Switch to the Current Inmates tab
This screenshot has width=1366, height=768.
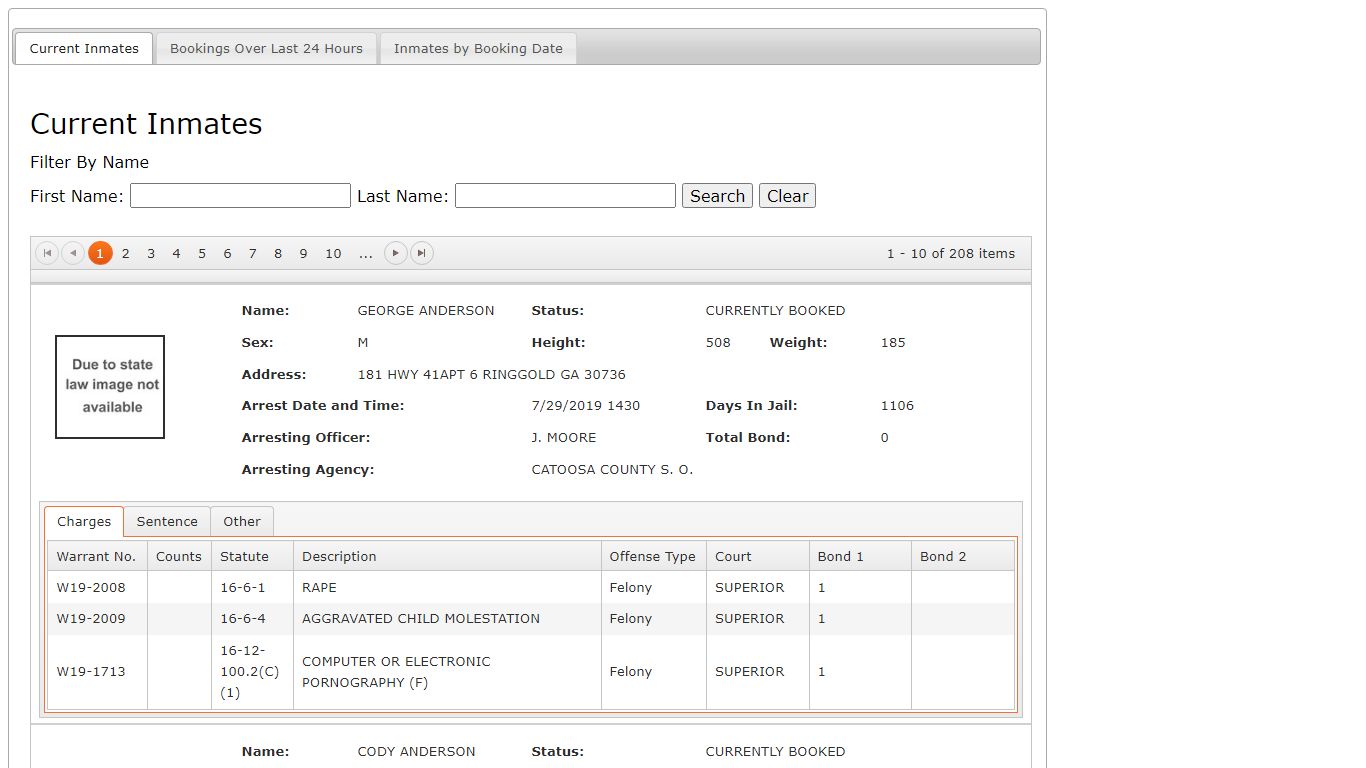click(x=84, y=48)
